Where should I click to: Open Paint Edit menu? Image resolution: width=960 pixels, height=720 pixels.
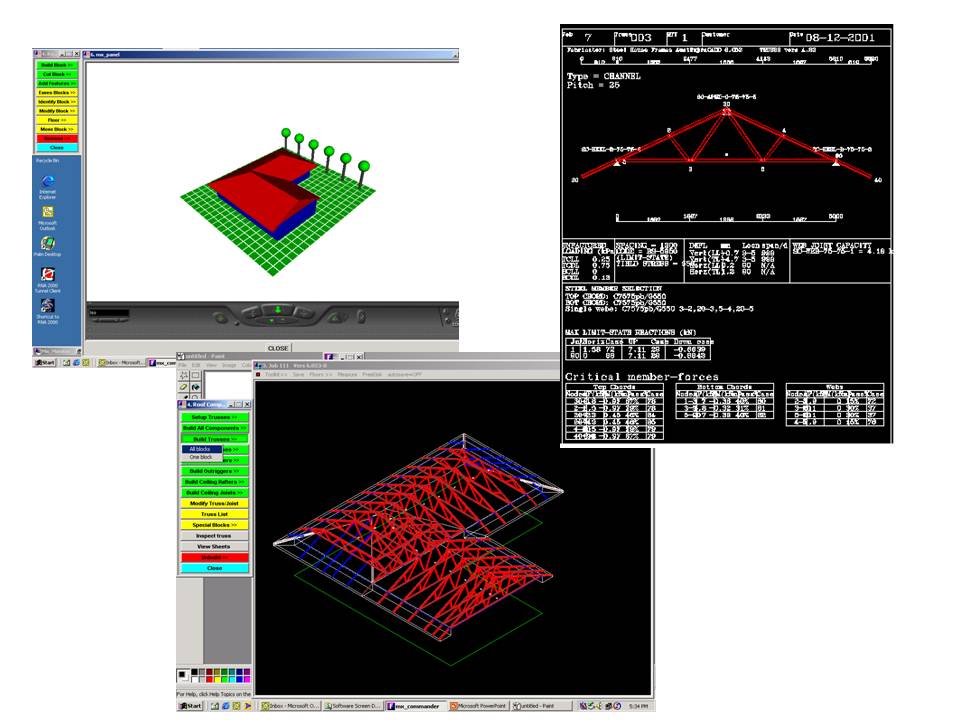coord(197,365)
